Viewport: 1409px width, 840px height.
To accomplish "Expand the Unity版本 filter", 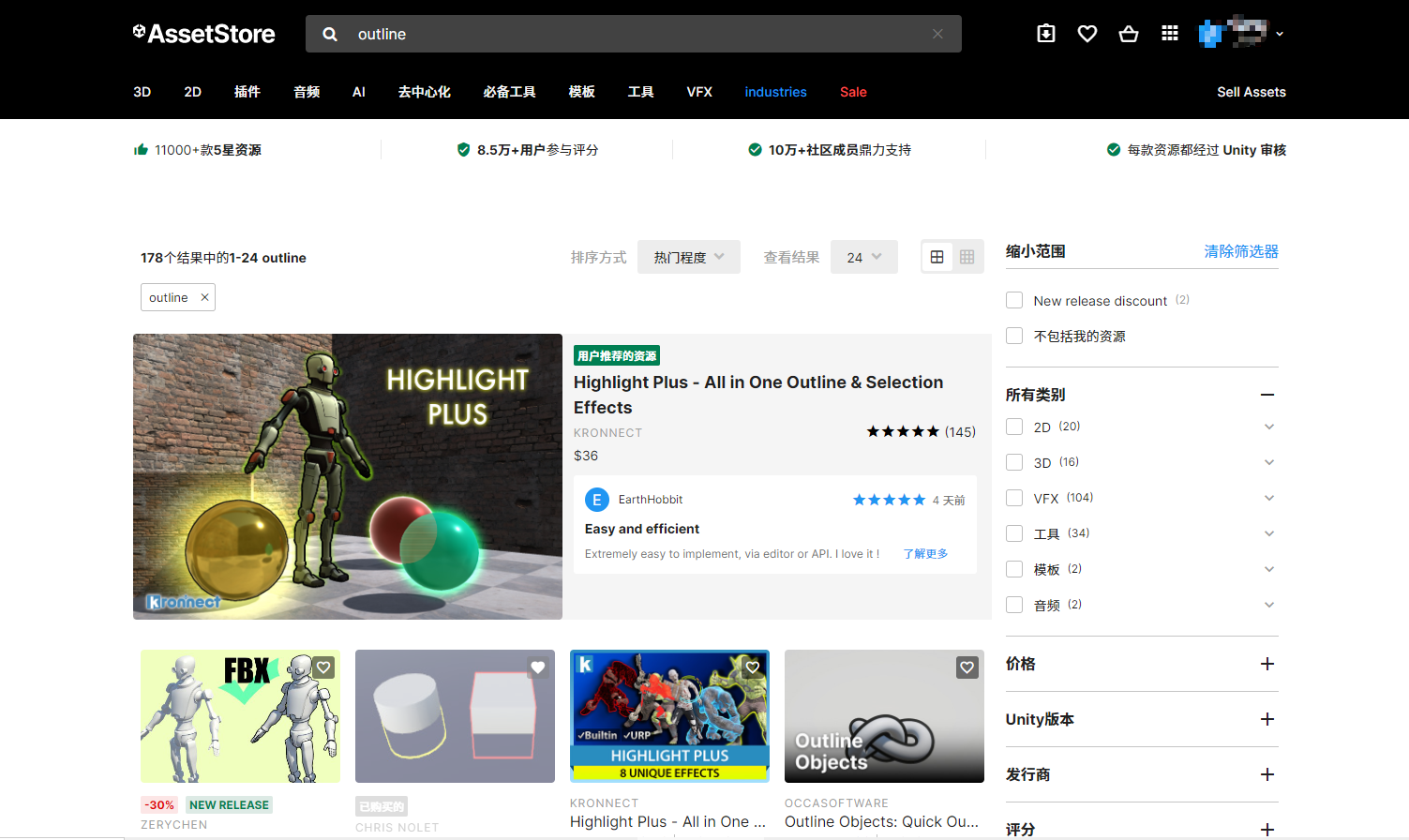I will pyautogui.click(x=1267, y=719).
